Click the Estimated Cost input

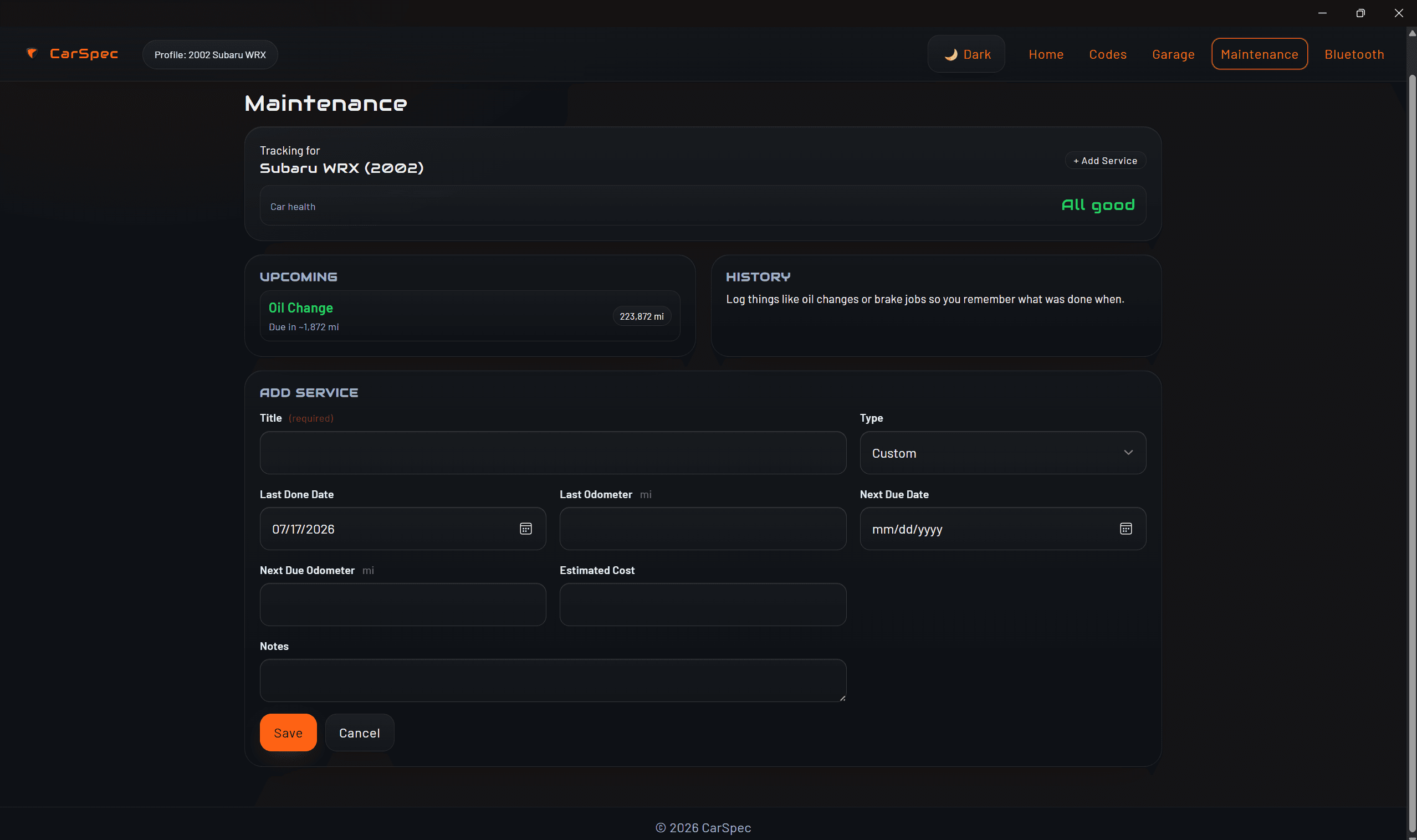(x=703, y=605)
